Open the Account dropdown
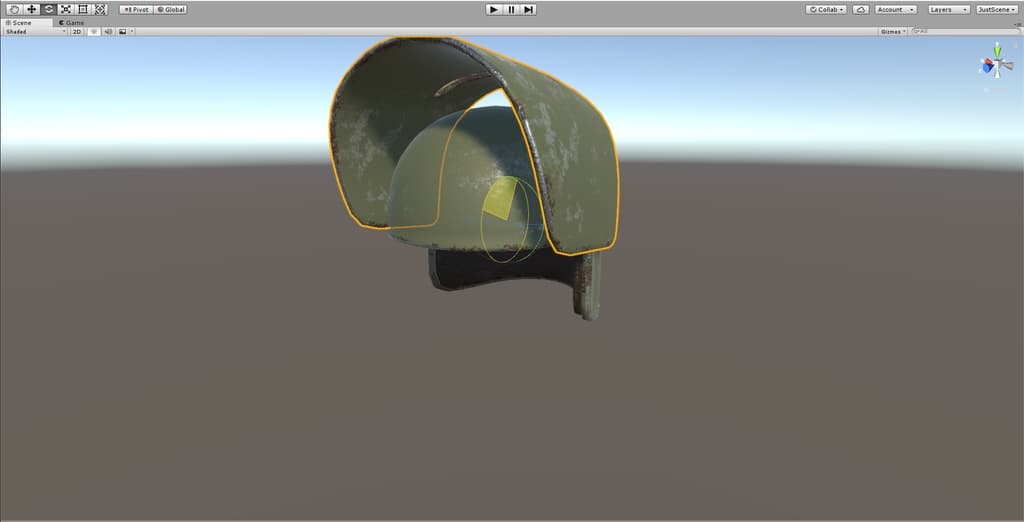 (896, 10)
